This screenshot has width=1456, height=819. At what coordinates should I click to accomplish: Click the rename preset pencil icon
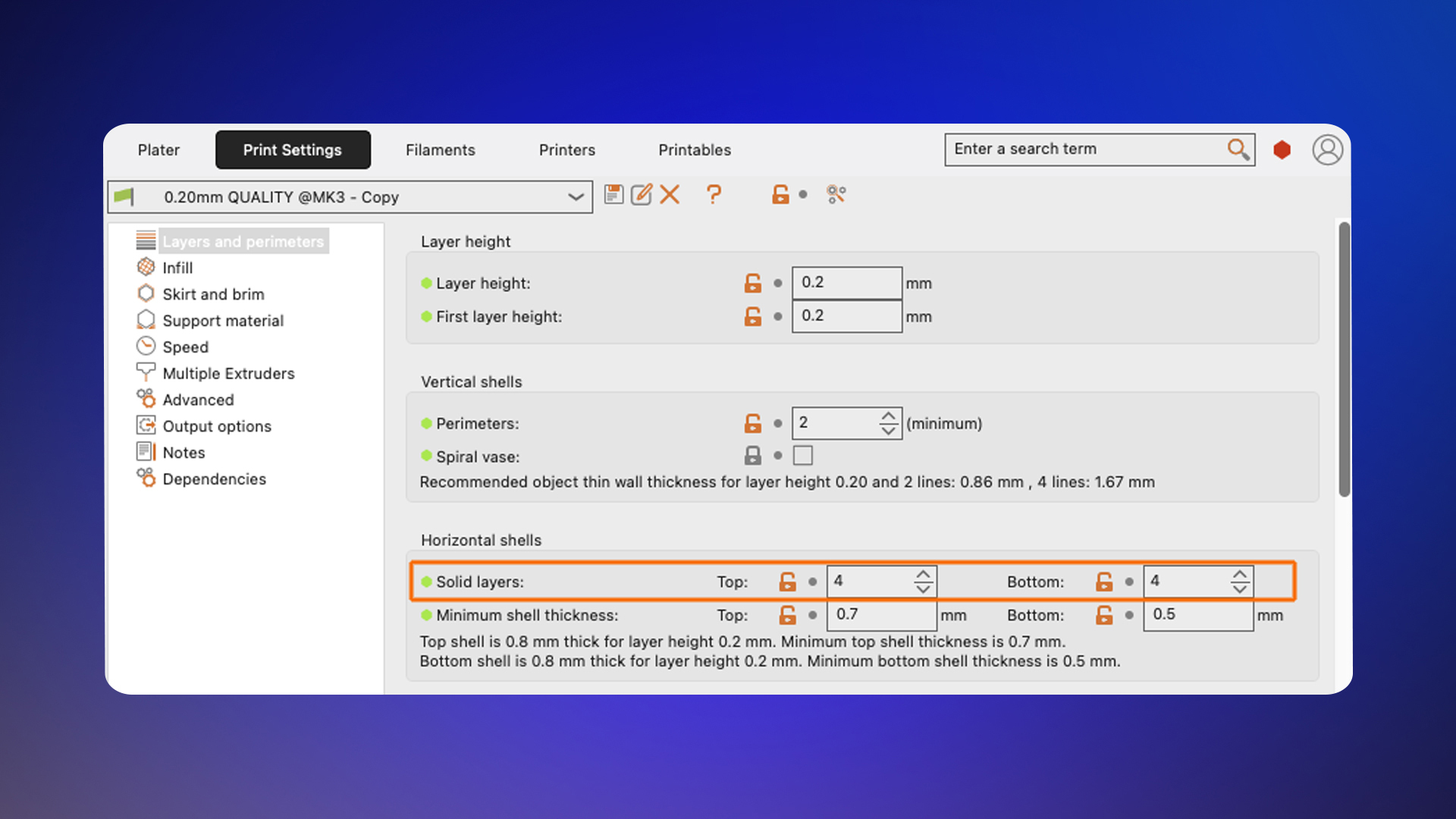coord(642,195)
